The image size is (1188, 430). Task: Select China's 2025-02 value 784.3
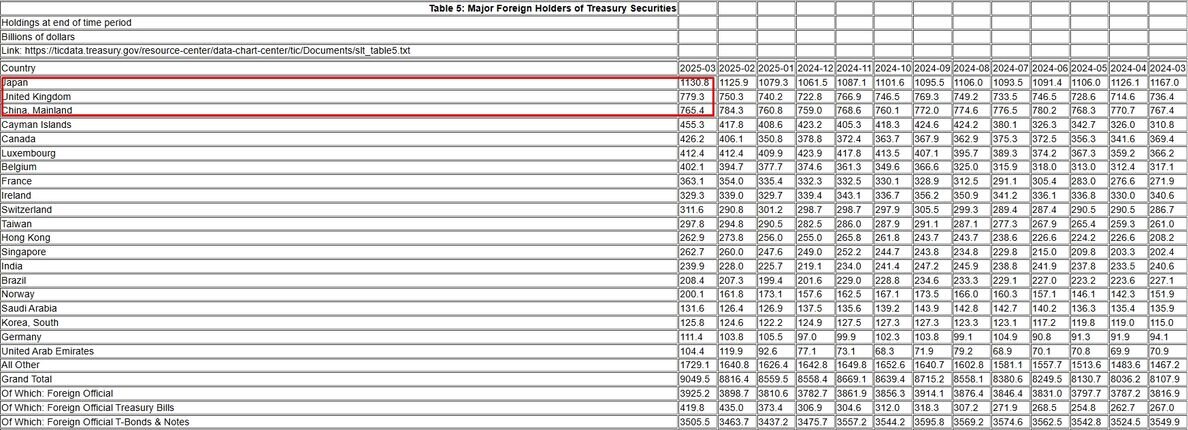736,111
